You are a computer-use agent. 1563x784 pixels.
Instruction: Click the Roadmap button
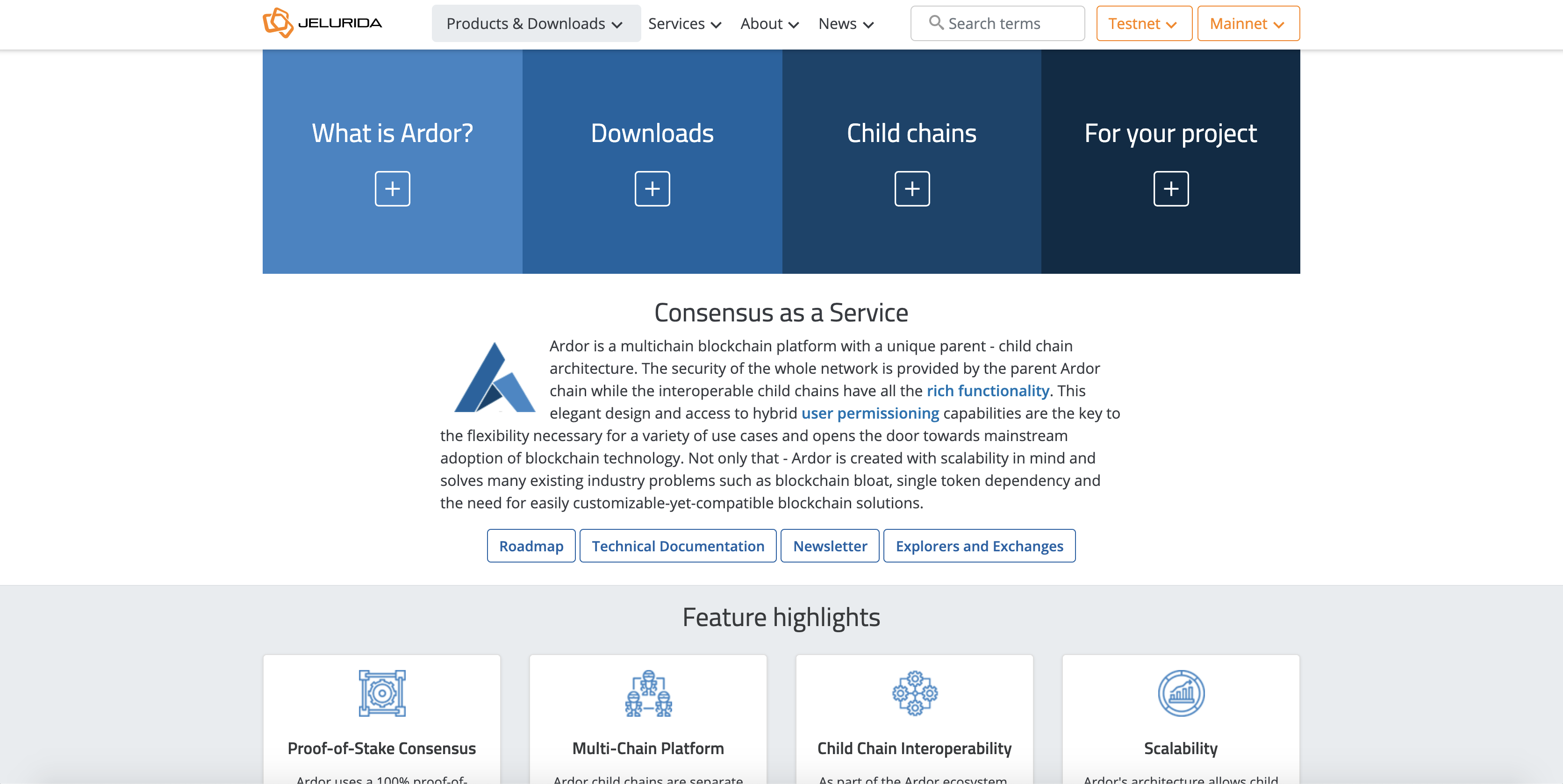coord(531,546)
